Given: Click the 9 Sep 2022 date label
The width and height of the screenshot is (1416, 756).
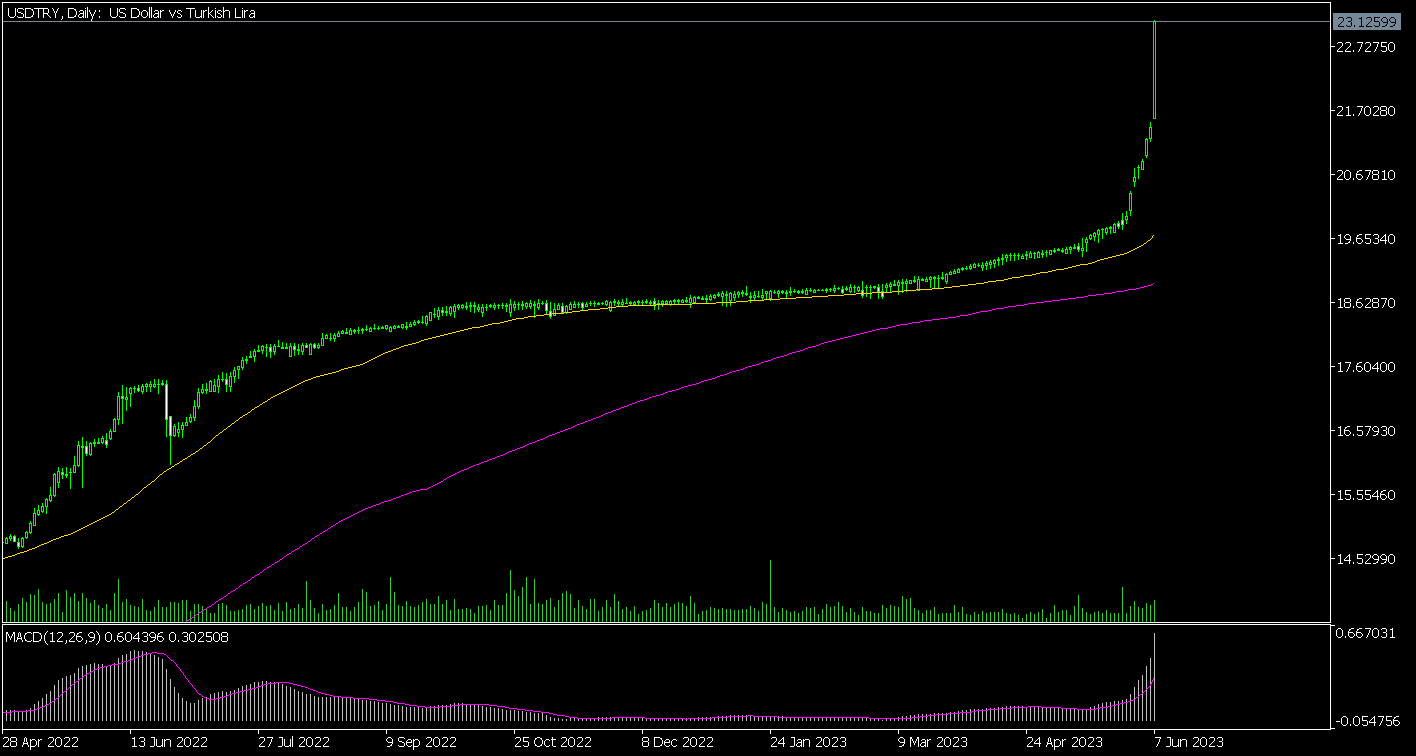Looking at the screenshot, I should point(422,743).
